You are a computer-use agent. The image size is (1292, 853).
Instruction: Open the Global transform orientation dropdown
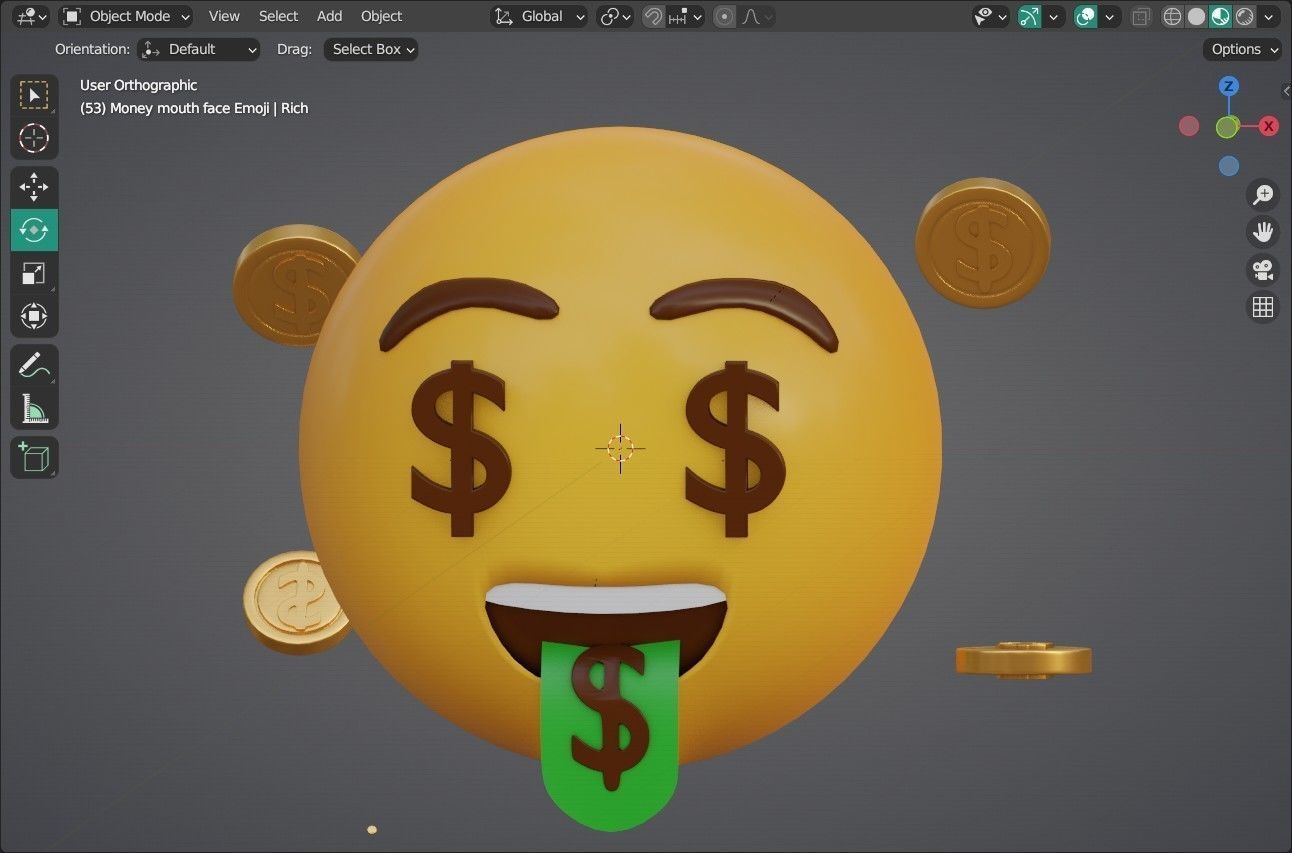click(x=539, y=16)
